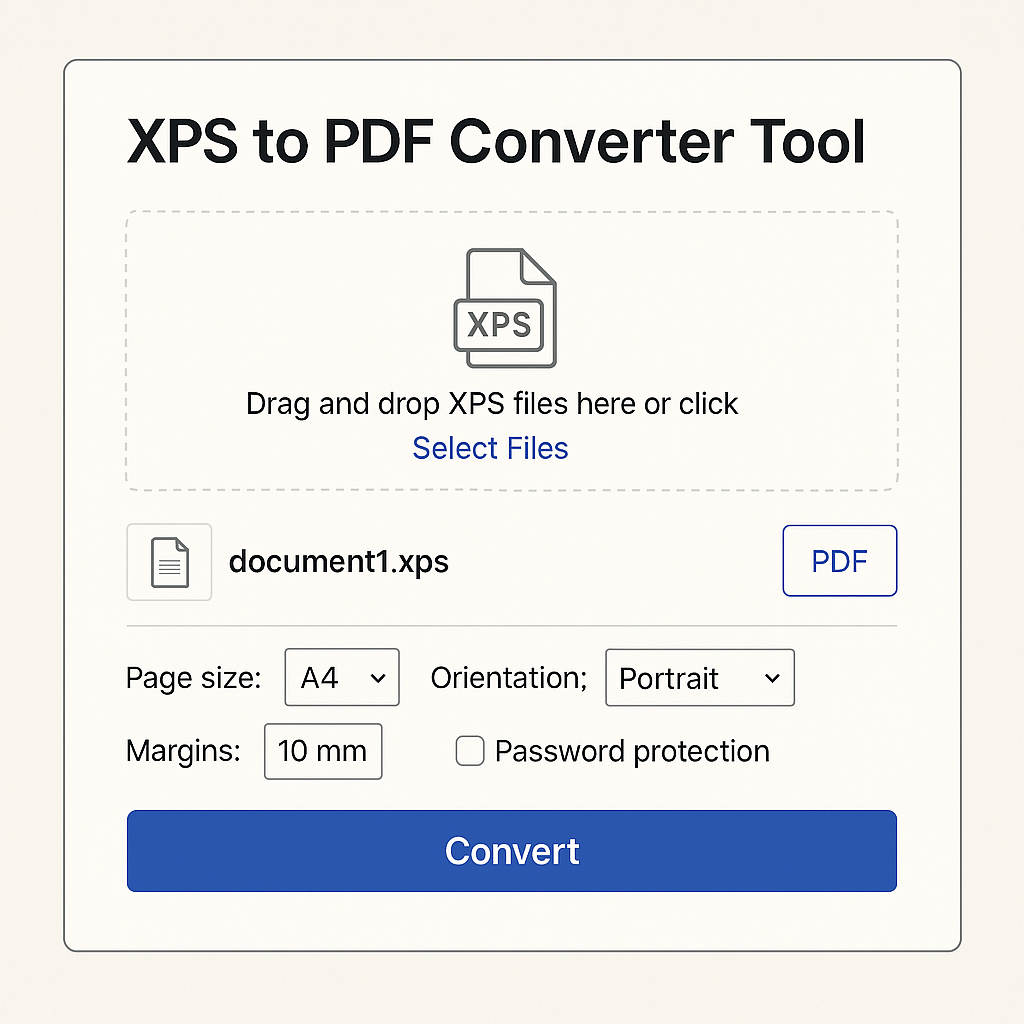Expand the Orientation Portrait dropdown
Viewport: 1024px width, 1024px height.
[x=699, y=678]
